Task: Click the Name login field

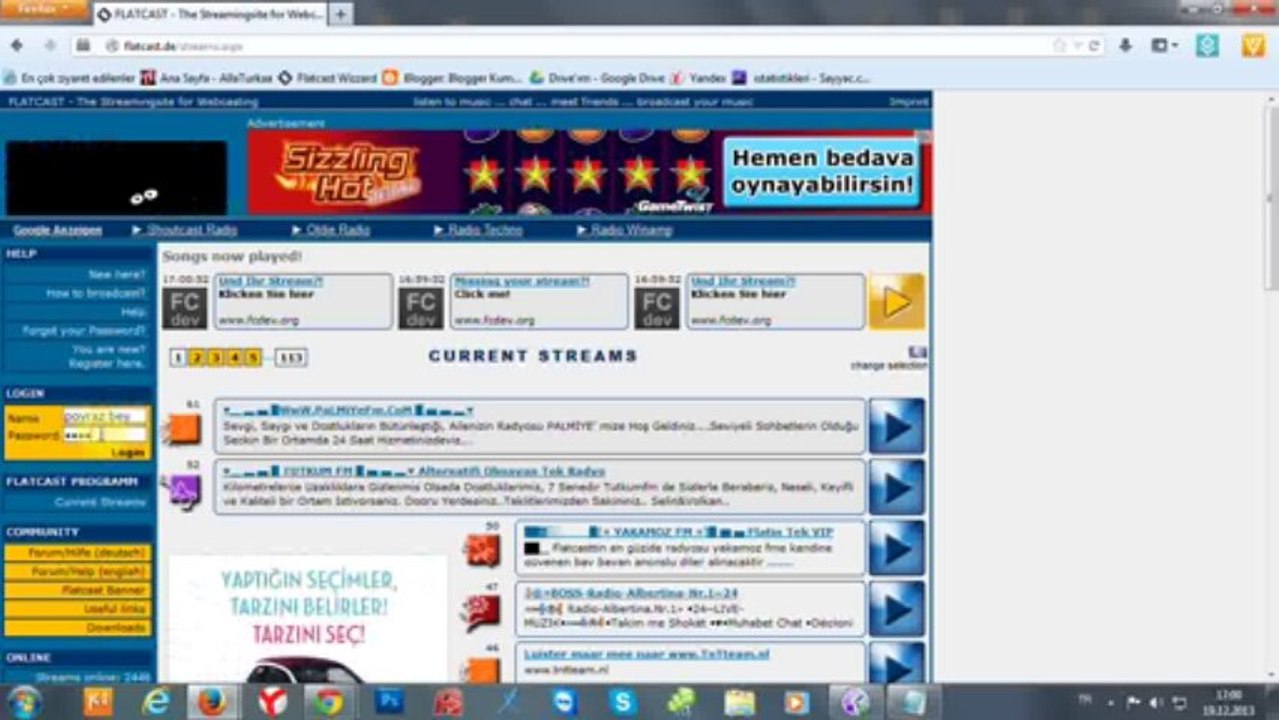Action: click(x=104, y=416)
